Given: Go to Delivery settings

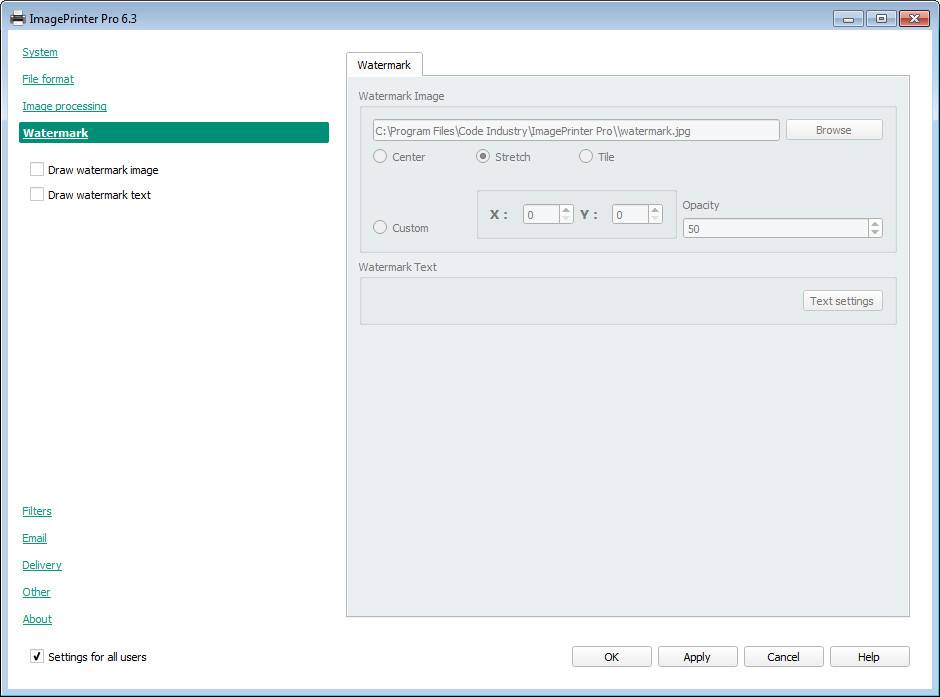Looking at the screenshot, I should pyautogui.click(x=42, y=565).
